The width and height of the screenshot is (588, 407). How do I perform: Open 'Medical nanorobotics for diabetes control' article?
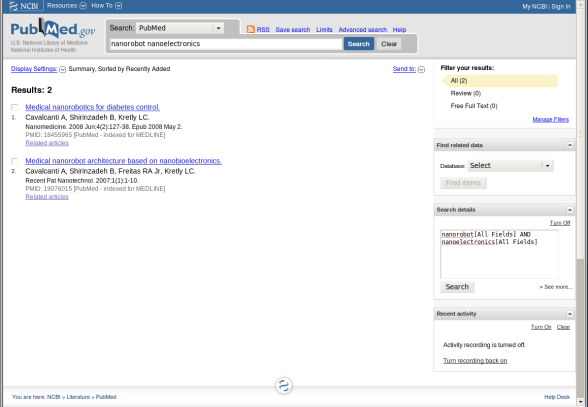click(x=93, y=107)
